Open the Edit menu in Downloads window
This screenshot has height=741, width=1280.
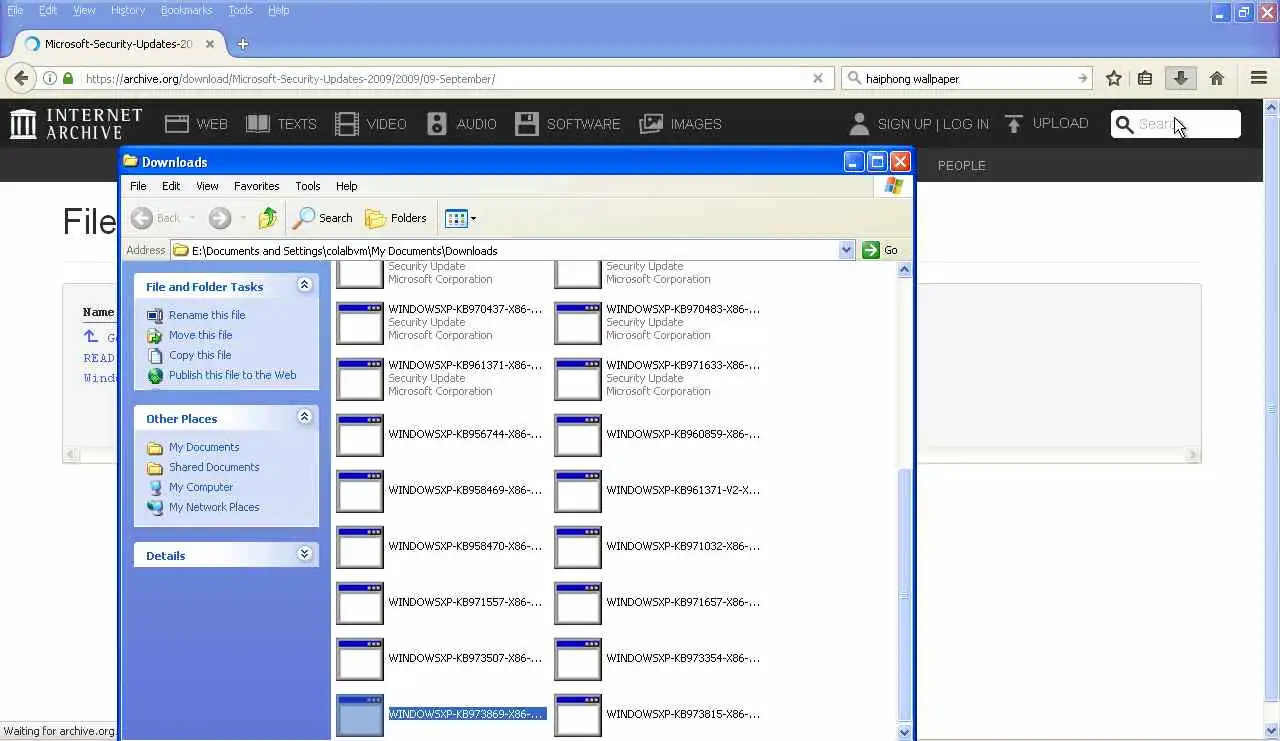pyautogui.click(x=171, y=186)
